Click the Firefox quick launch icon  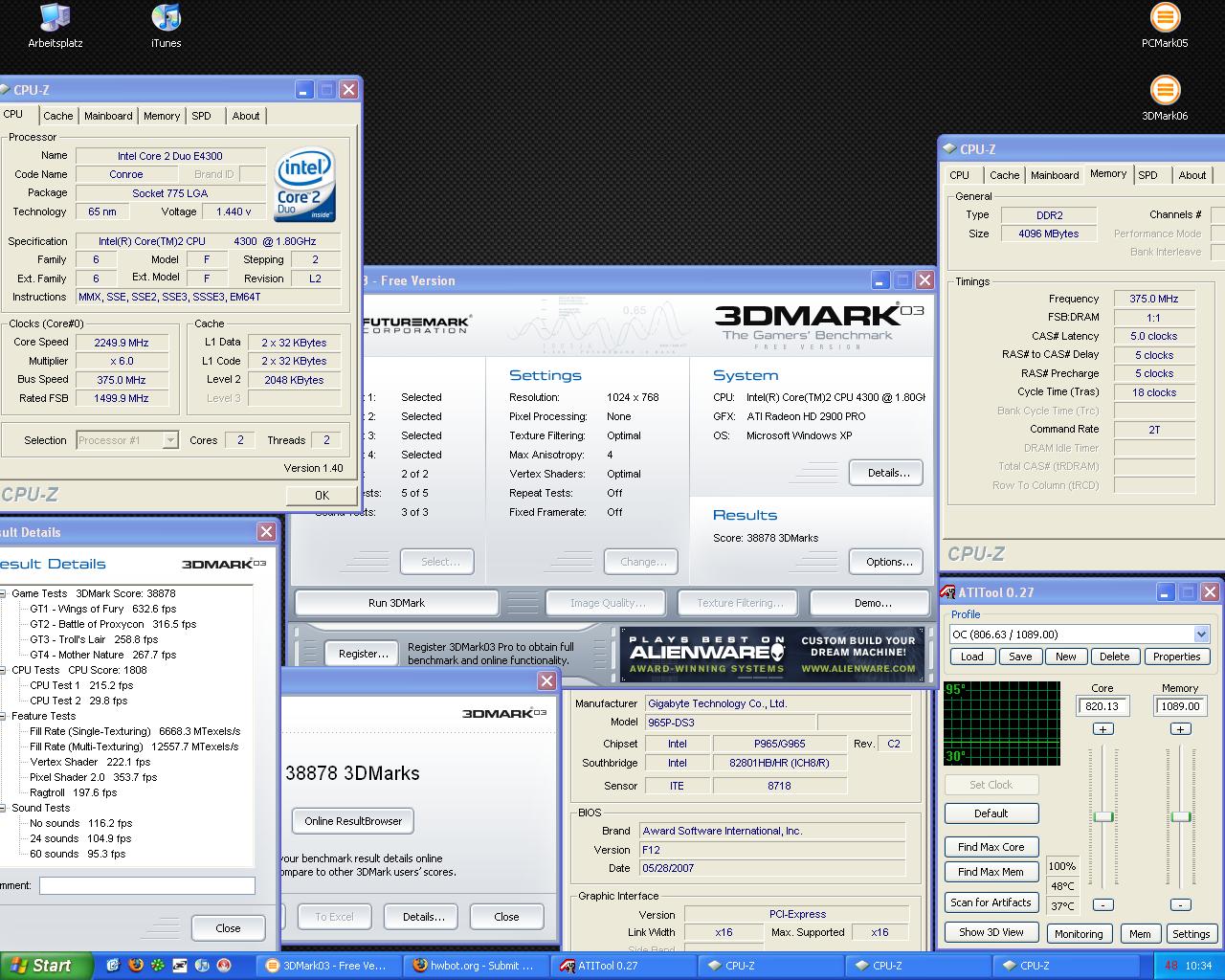[135, 966]
